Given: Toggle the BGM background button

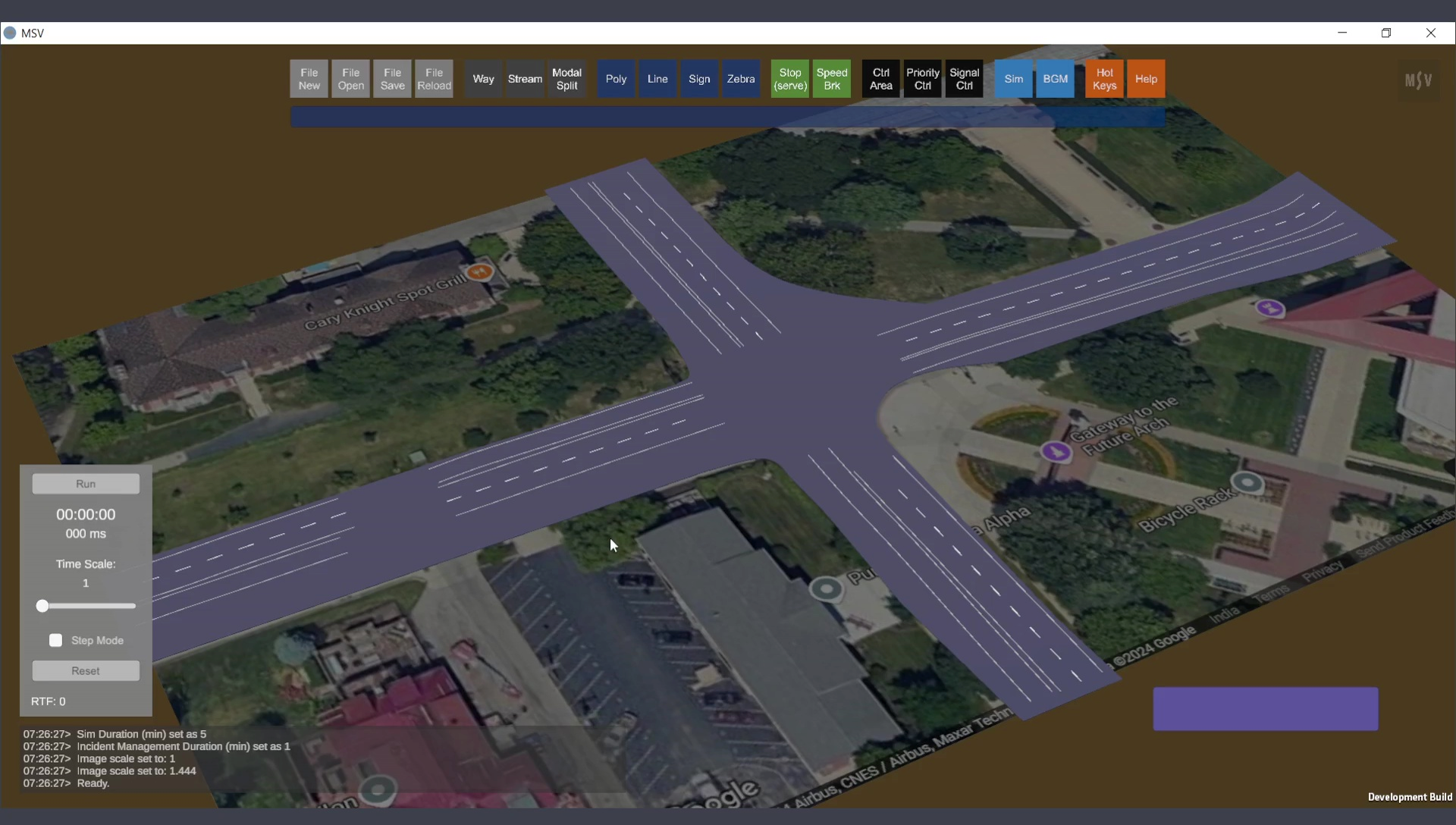Looking at the screenshot, I should click(x=1055, y=79).
